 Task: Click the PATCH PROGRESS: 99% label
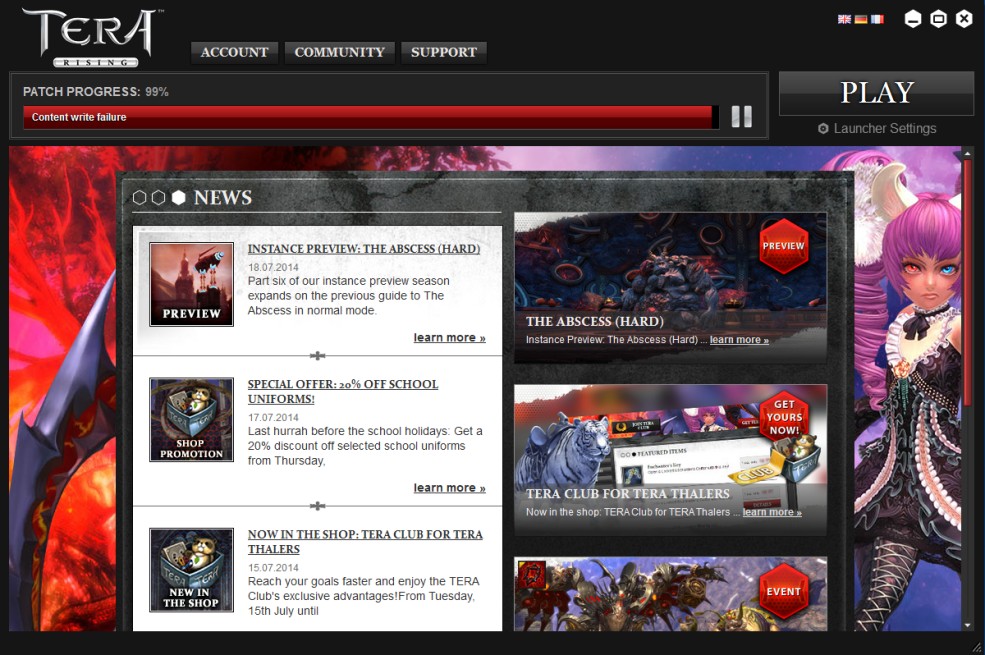[x=95, y=92]
